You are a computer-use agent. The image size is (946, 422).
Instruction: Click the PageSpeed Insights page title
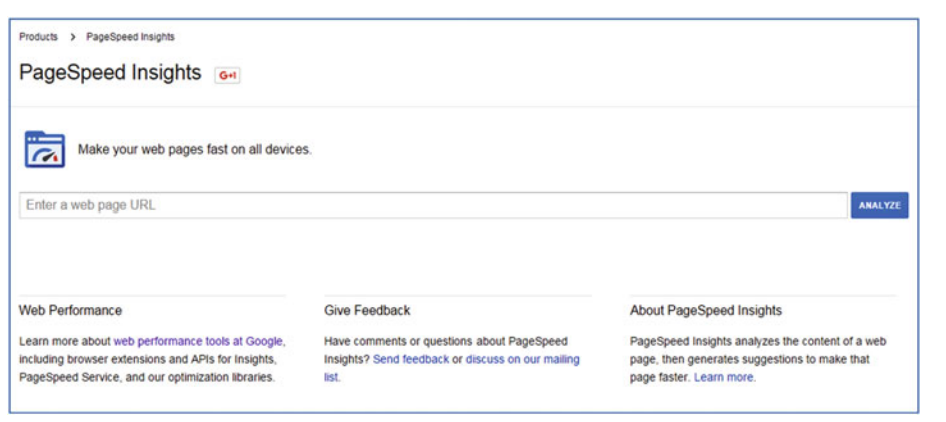pyautogui.click(x=110, y=72)
